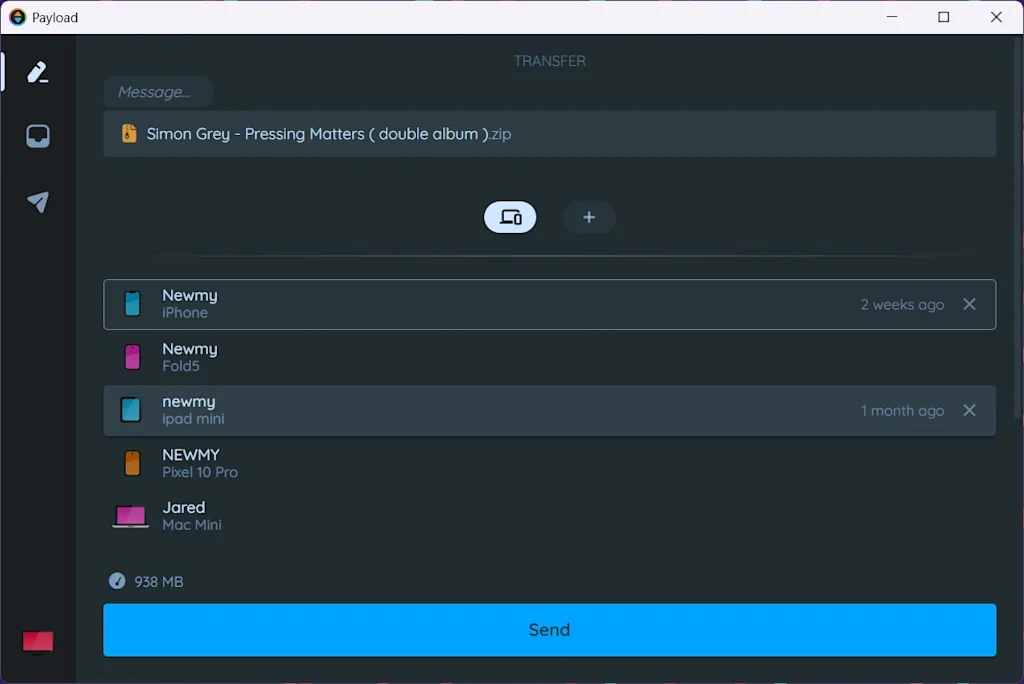Screen dimensions: 1024x684
Task: Remove newmy ipad mini from list
Action: pyautogui.click(x=969, y=410)
